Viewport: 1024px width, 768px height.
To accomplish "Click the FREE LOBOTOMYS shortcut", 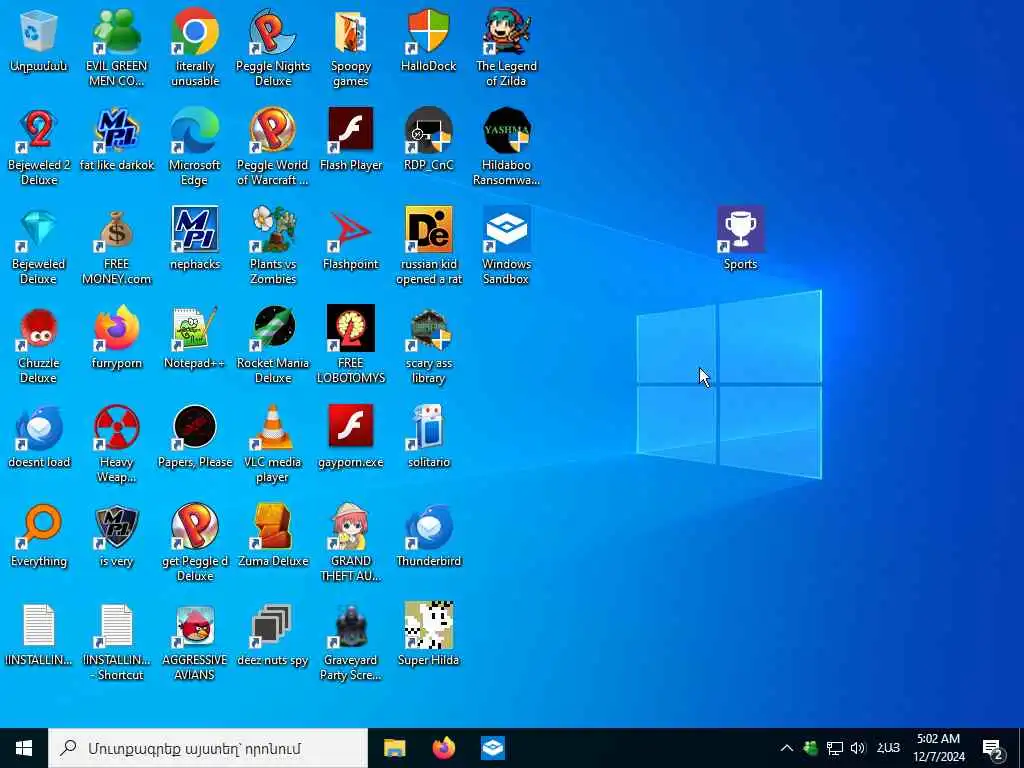I will pyautogui.click(x=351, y=345).
